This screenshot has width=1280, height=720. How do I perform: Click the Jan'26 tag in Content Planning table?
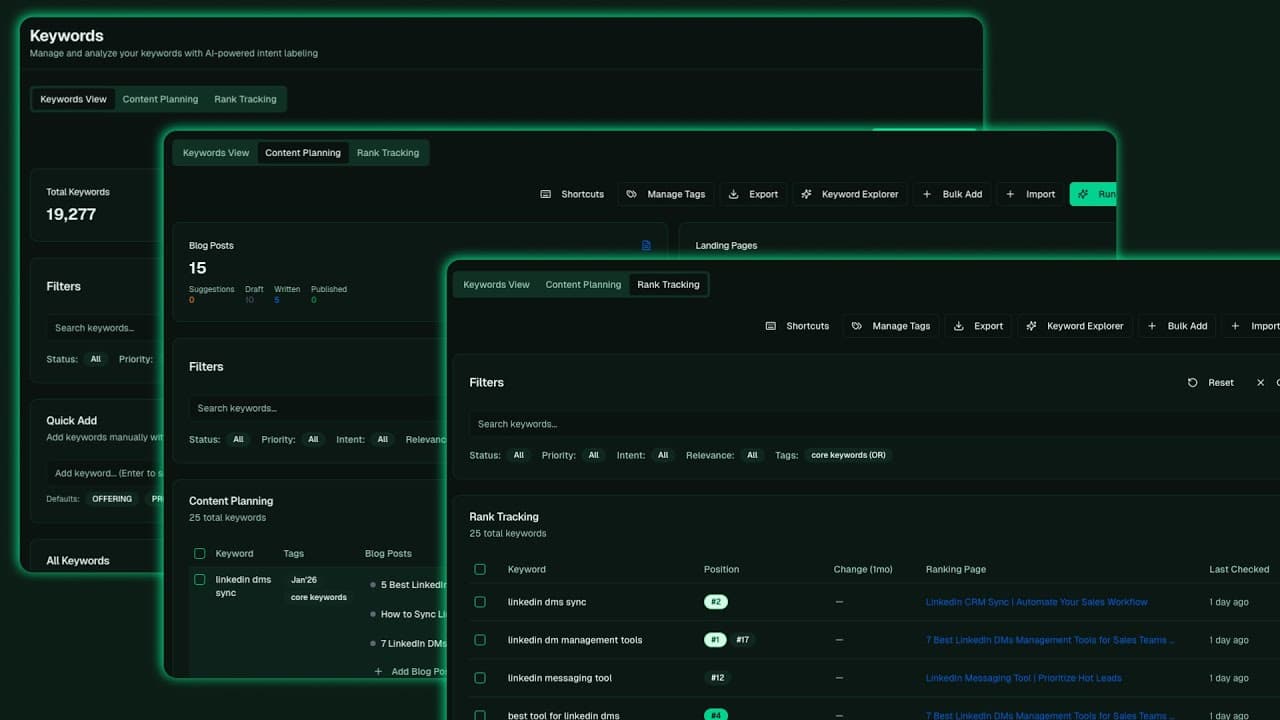click(x=304, y=580)
